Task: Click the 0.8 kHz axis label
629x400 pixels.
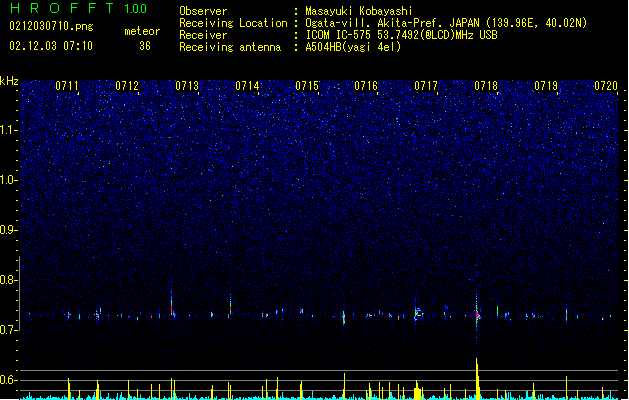Action: 9,280
